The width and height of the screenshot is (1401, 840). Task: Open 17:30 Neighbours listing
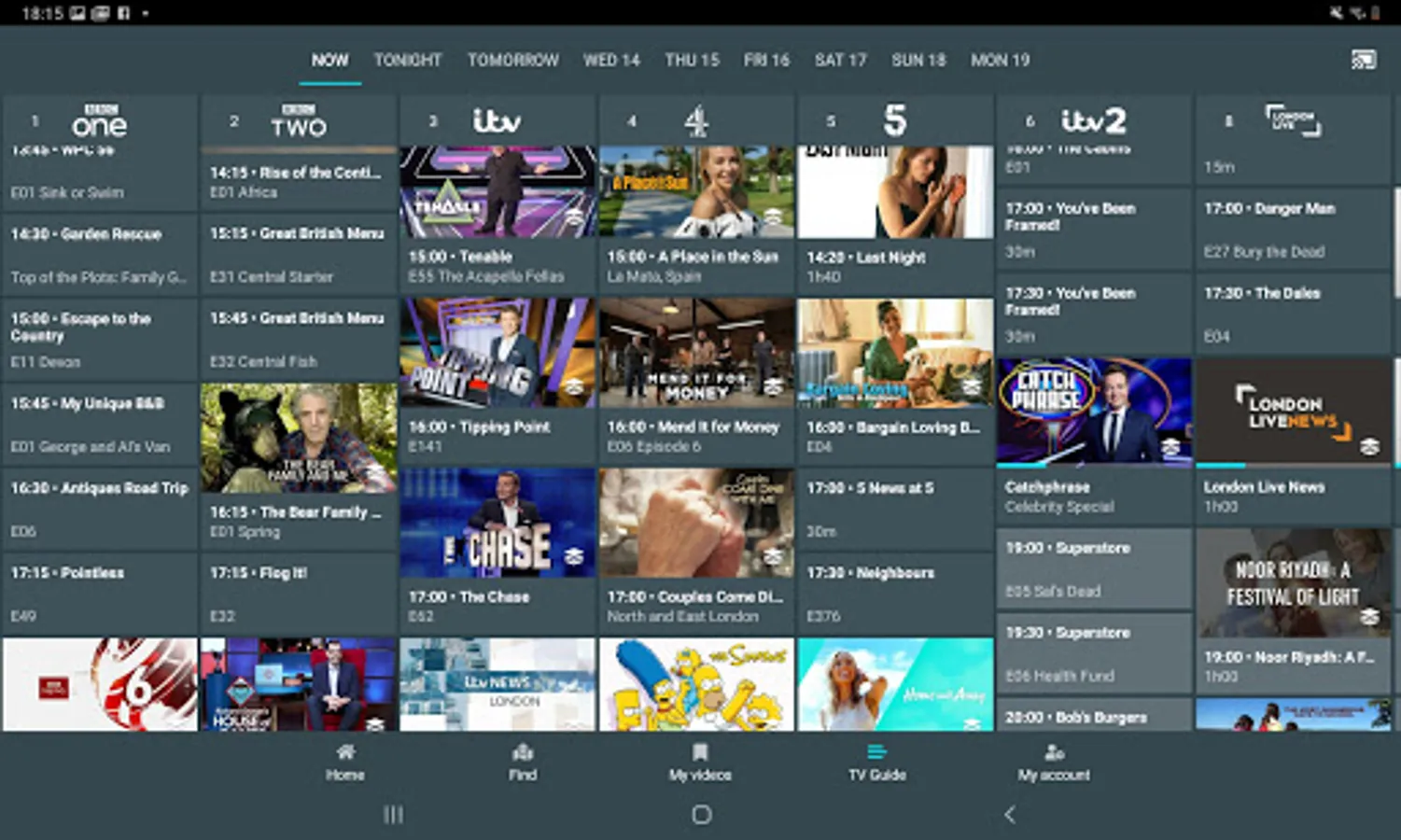tap(895, 595)
